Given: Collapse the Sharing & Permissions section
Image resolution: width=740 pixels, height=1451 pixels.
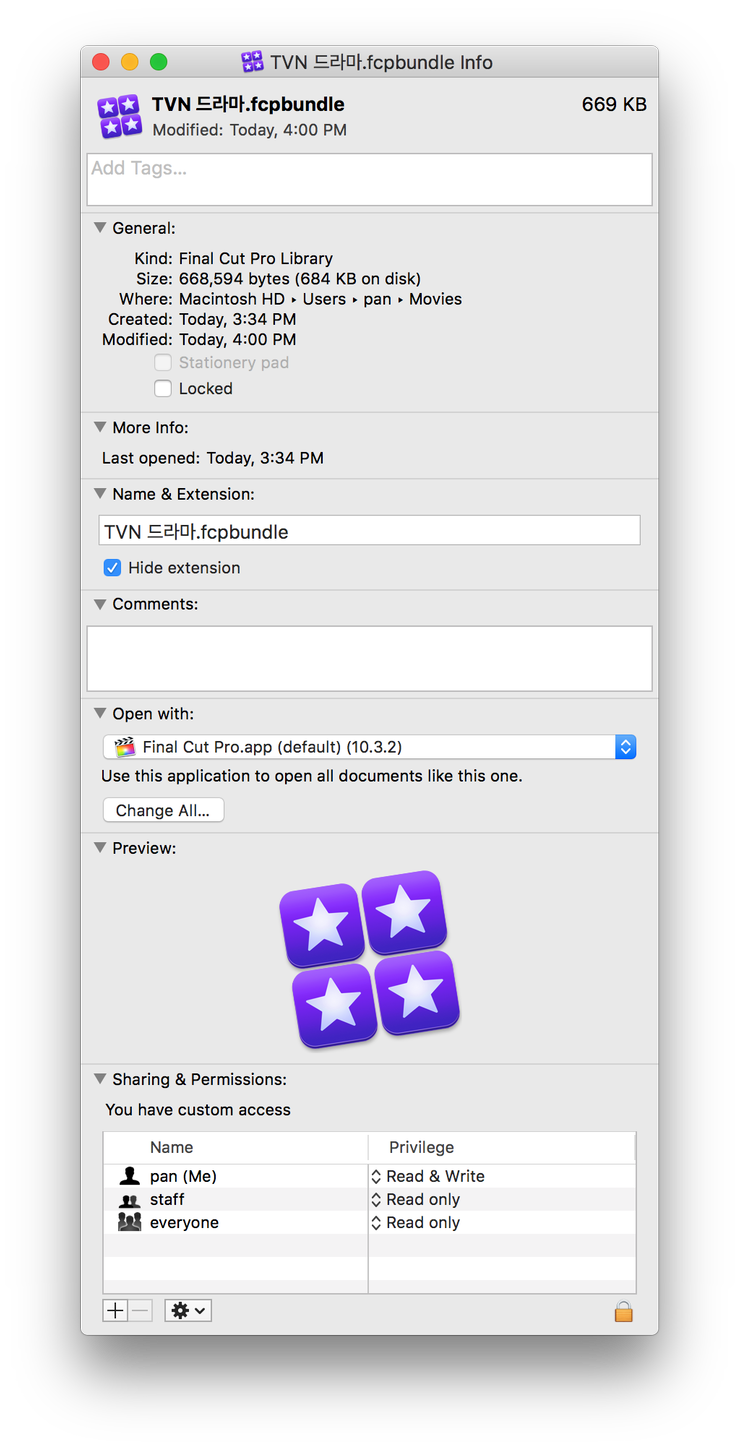Looking at the screenshot, I should pos(100,1079).
